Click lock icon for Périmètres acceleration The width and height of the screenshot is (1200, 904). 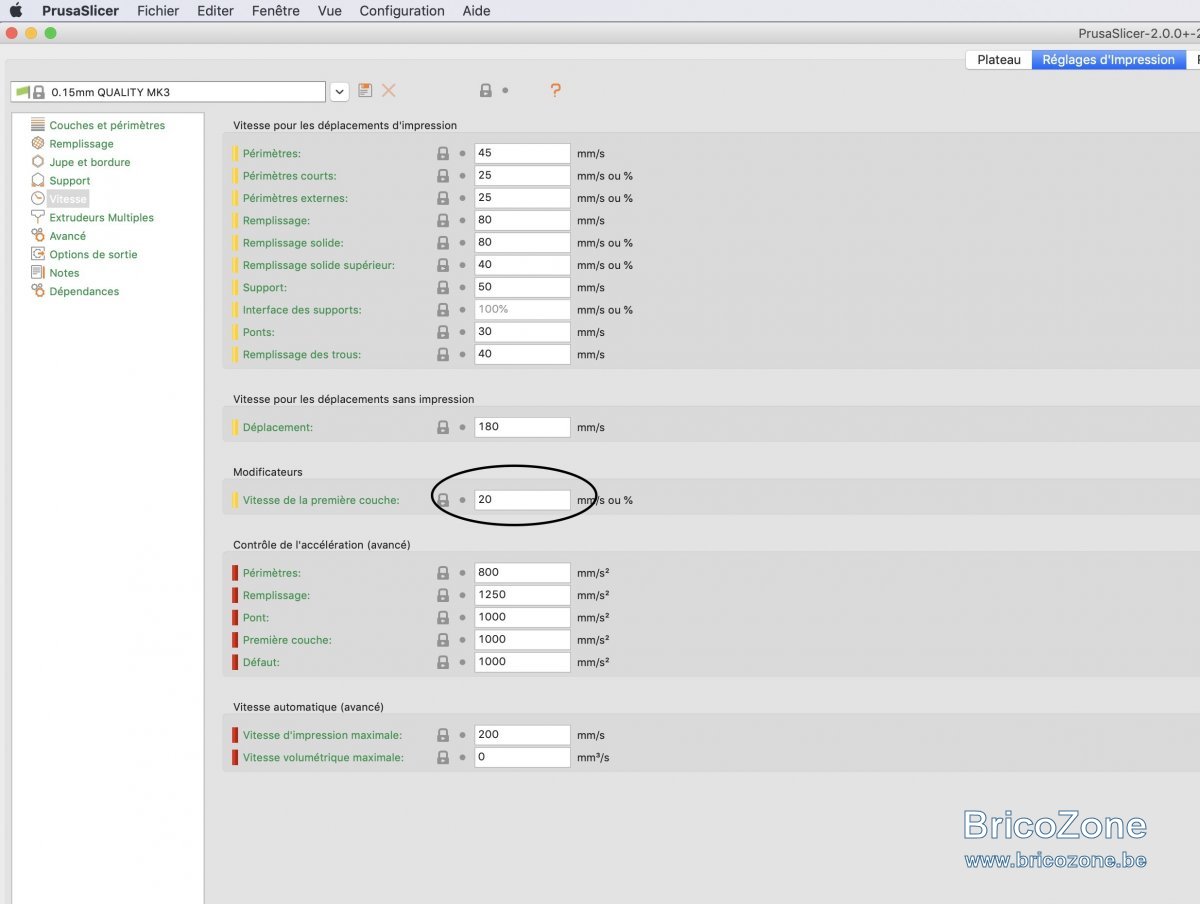pyautogui.click(x=443, y=573)
